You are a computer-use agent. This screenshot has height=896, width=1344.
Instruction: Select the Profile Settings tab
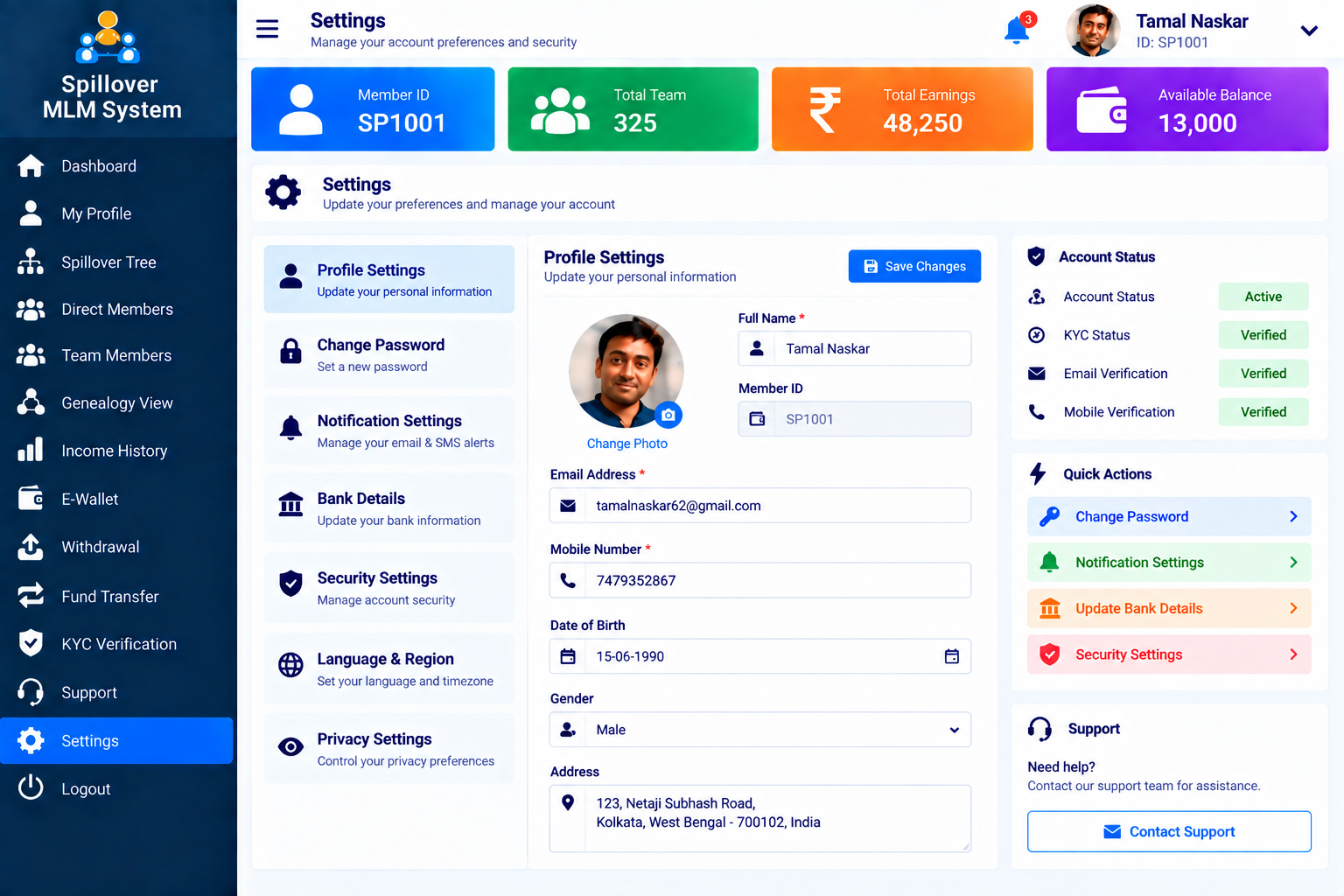pos(389,279)
